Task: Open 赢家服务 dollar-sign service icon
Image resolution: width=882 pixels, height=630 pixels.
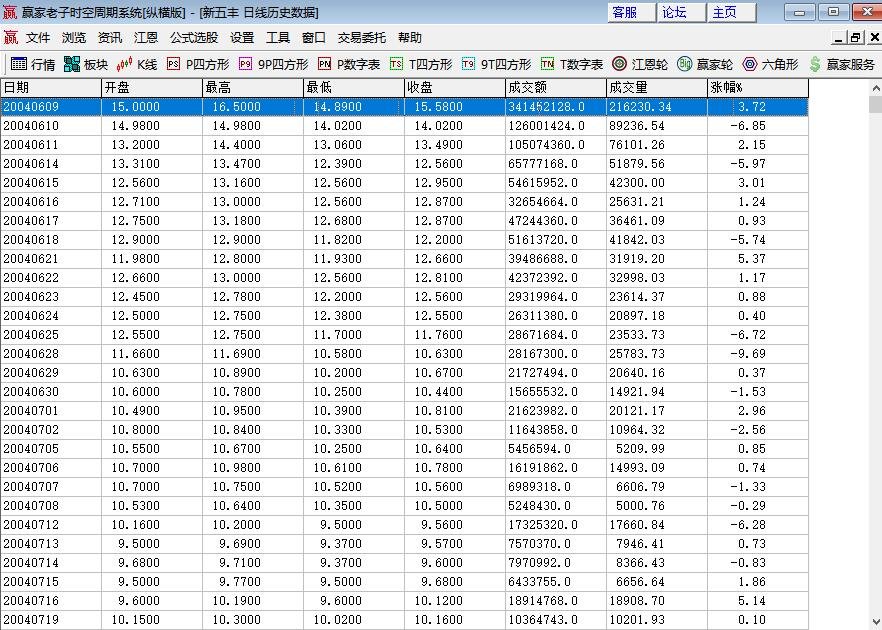Action: 815,64
